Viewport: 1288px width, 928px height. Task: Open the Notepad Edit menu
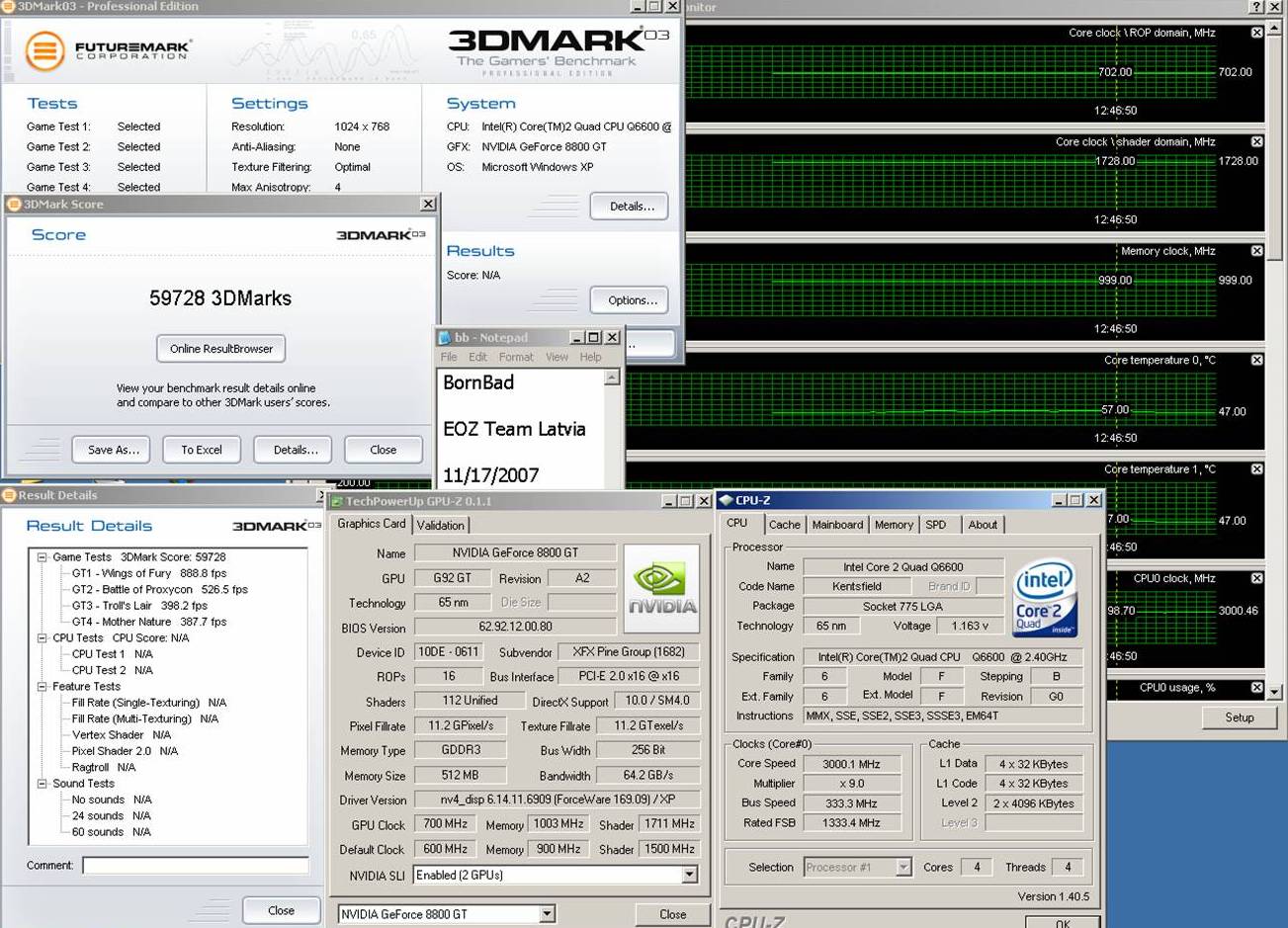point(477,357)
